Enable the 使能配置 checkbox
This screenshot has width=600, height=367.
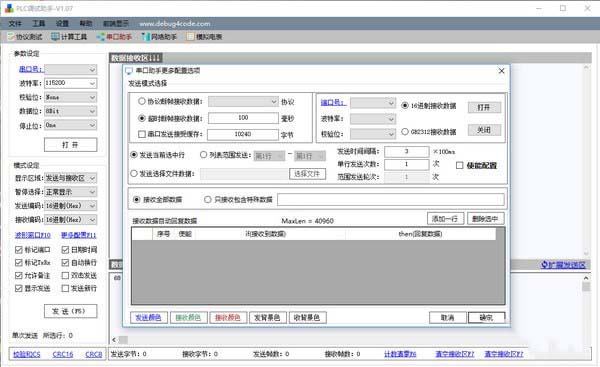click(460, 165)
